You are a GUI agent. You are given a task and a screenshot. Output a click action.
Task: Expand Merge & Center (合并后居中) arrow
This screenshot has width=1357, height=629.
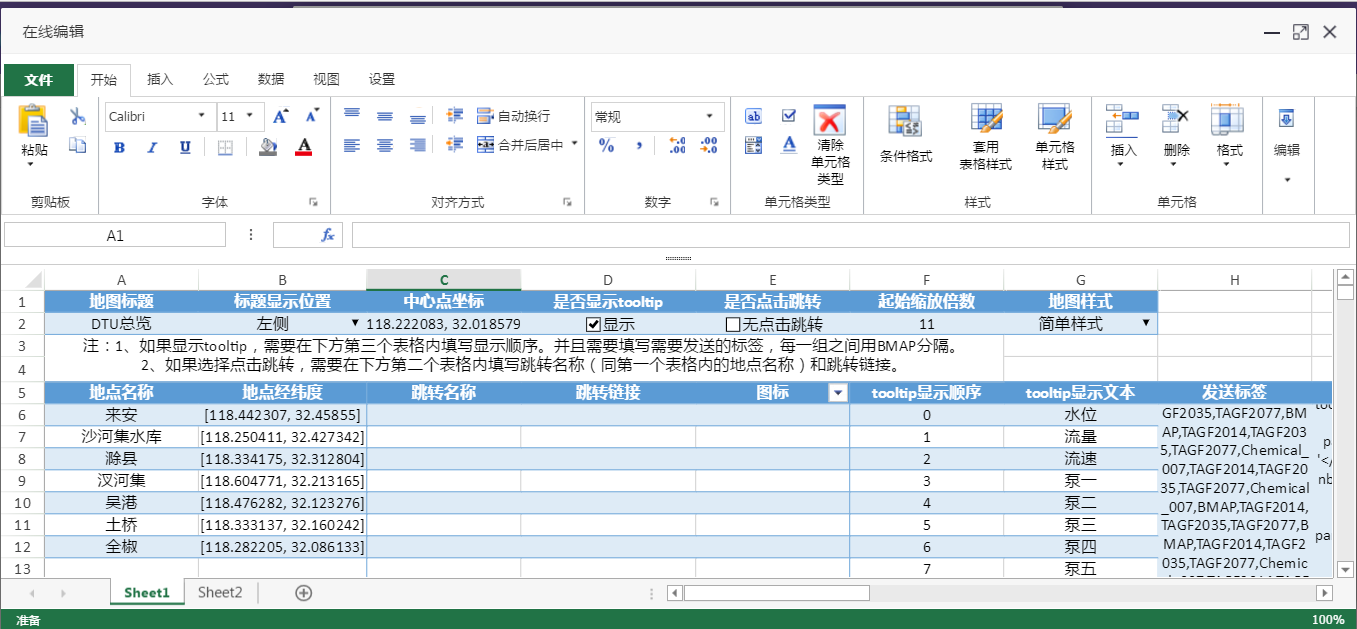click(575, 145)
